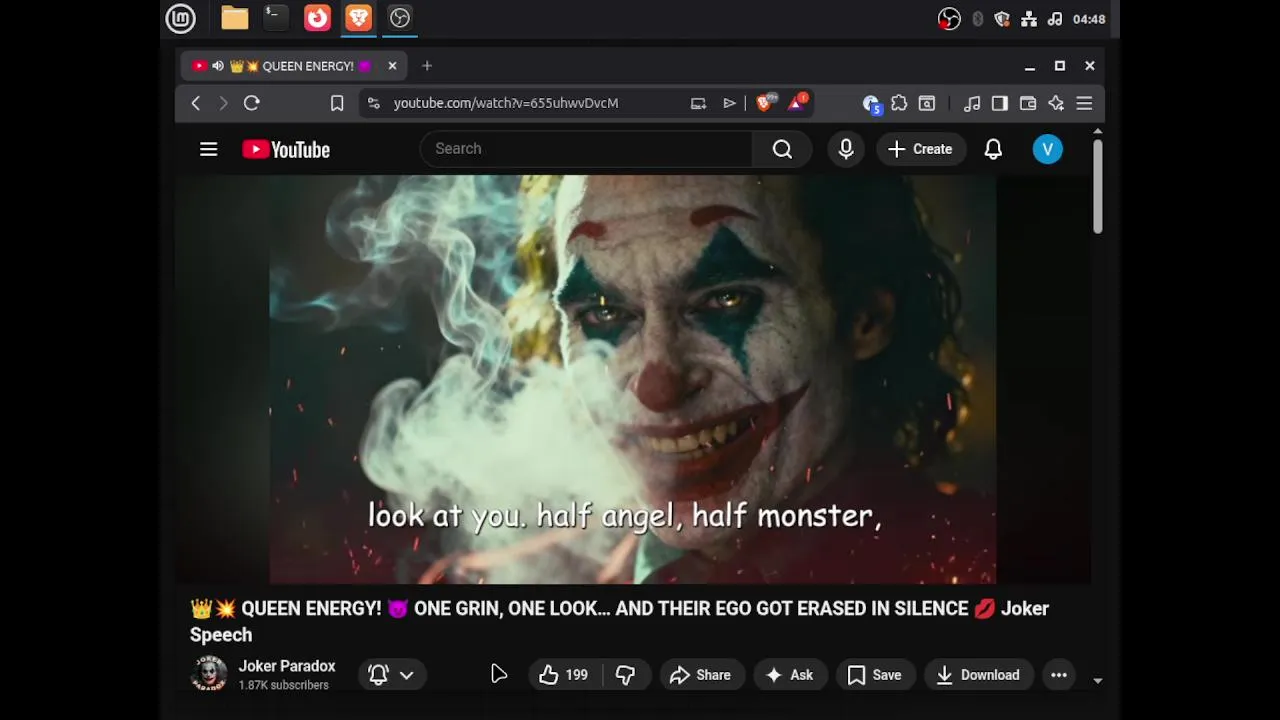Toggle the subscription notification bell
The width and height of the screenshot is (1280, 720).
pos(378,675)
